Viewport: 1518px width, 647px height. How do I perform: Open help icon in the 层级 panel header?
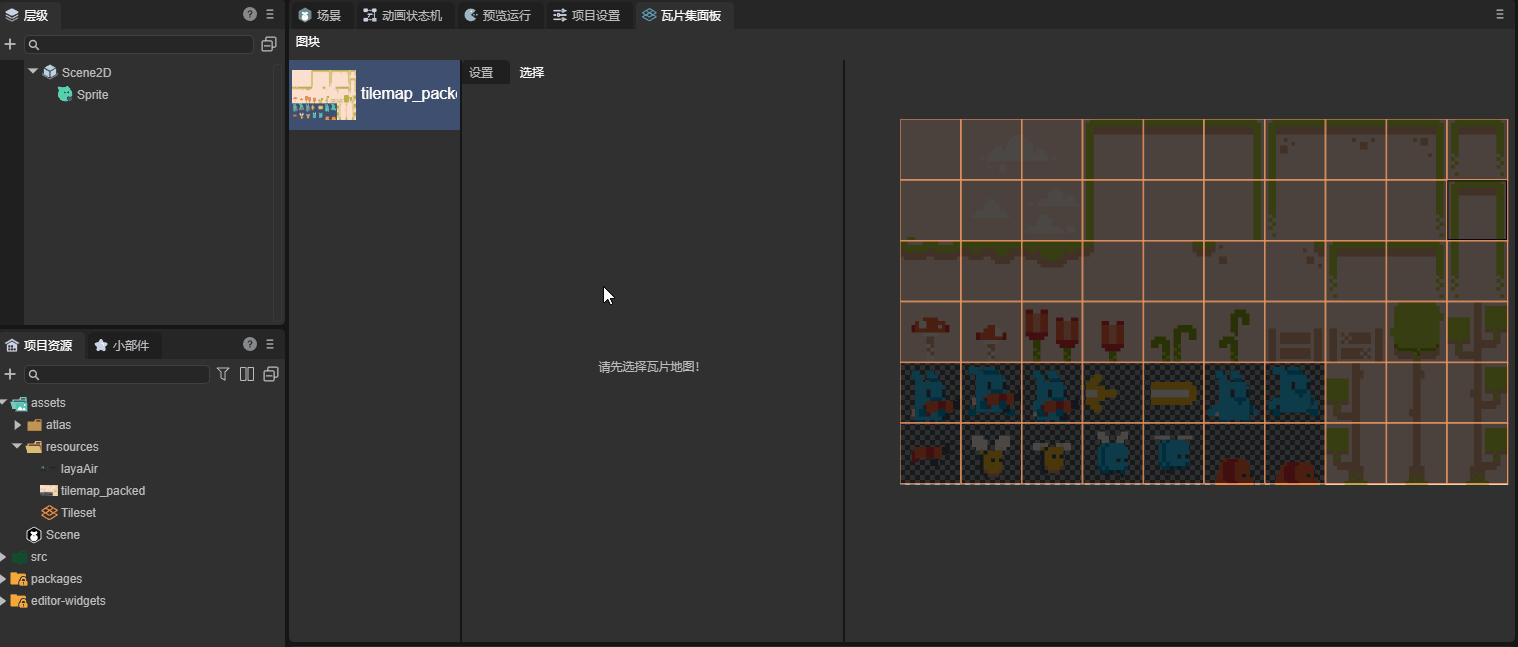click(x=250, y=15)
